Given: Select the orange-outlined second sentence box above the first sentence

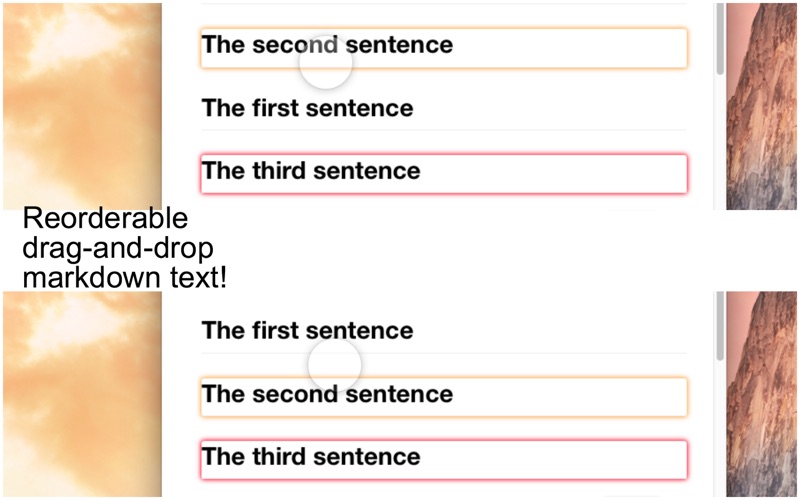Looking at the screenshot, I should click(x=444, y=48).
